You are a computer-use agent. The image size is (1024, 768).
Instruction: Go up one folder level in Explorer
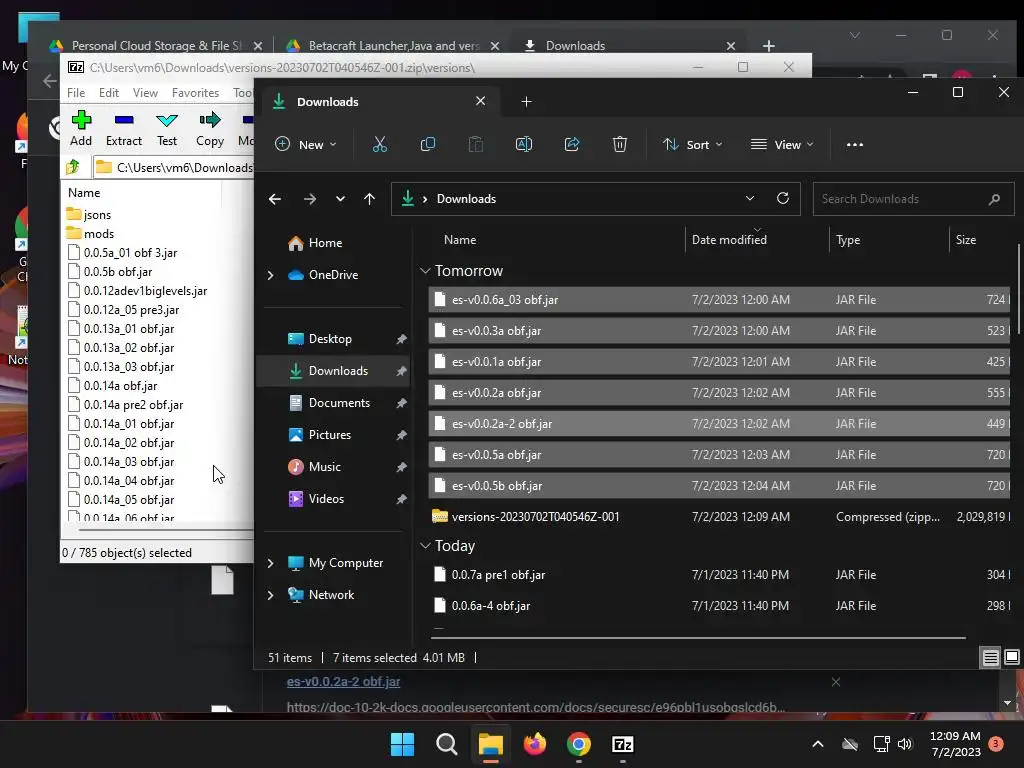(370, 199)
